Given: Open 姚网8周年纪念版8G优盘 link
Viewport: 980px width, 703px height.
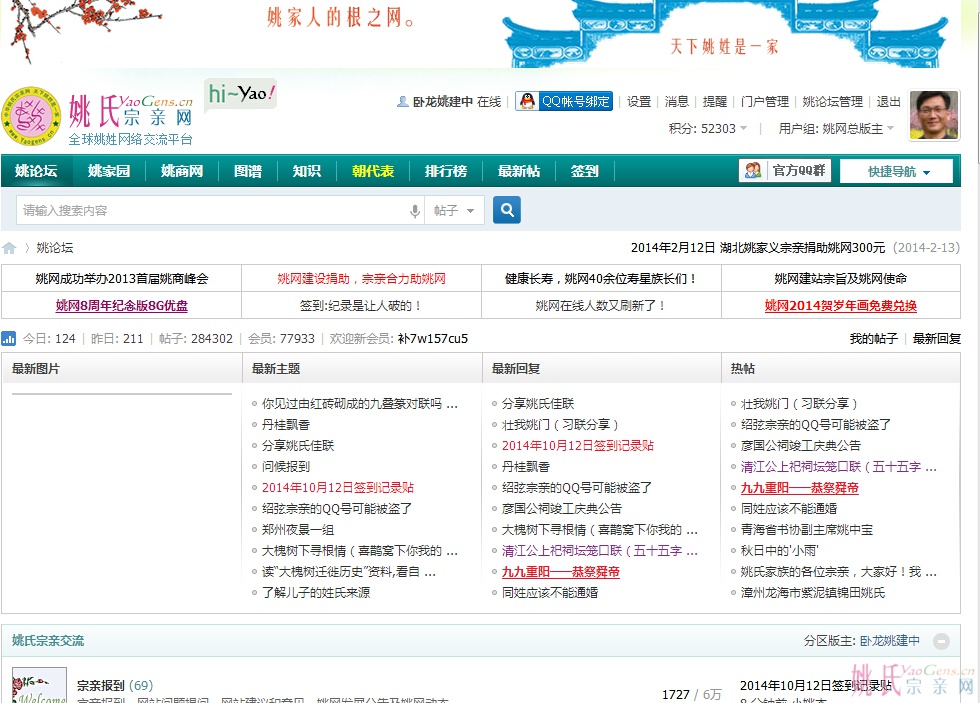Looking at the screenshot, I should [122, 306].
